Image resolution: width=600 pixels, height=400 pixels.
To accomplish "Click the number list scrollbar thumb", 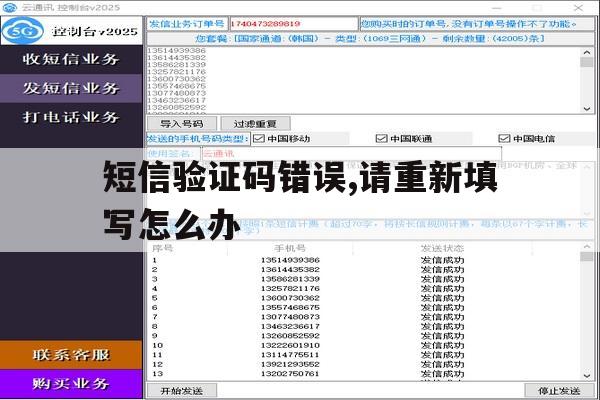I will tap(587, 62).
